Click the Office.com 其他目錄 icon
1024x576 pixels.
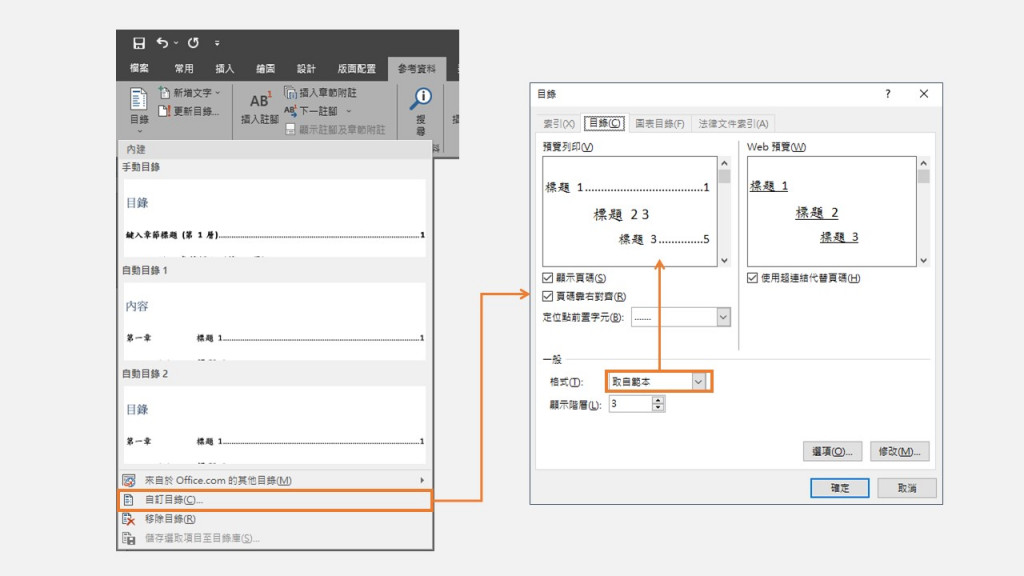(x=129, y=481)
